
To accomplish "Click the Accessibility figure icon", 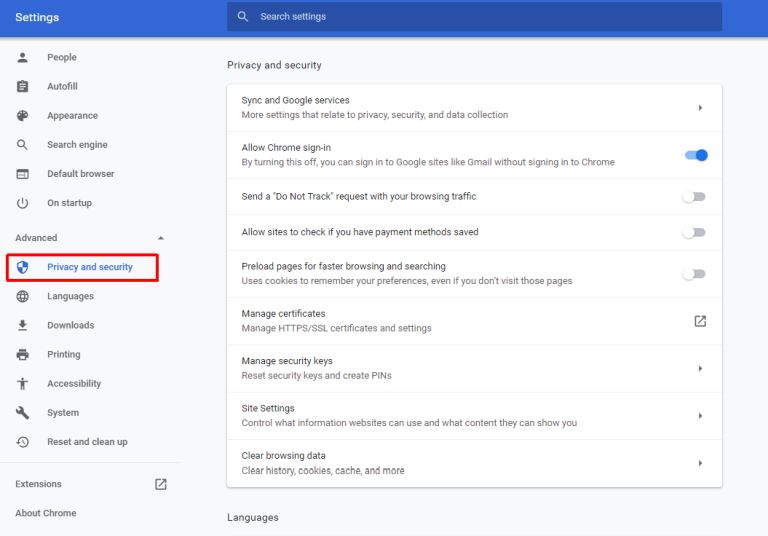I will (x=23, y=384).
